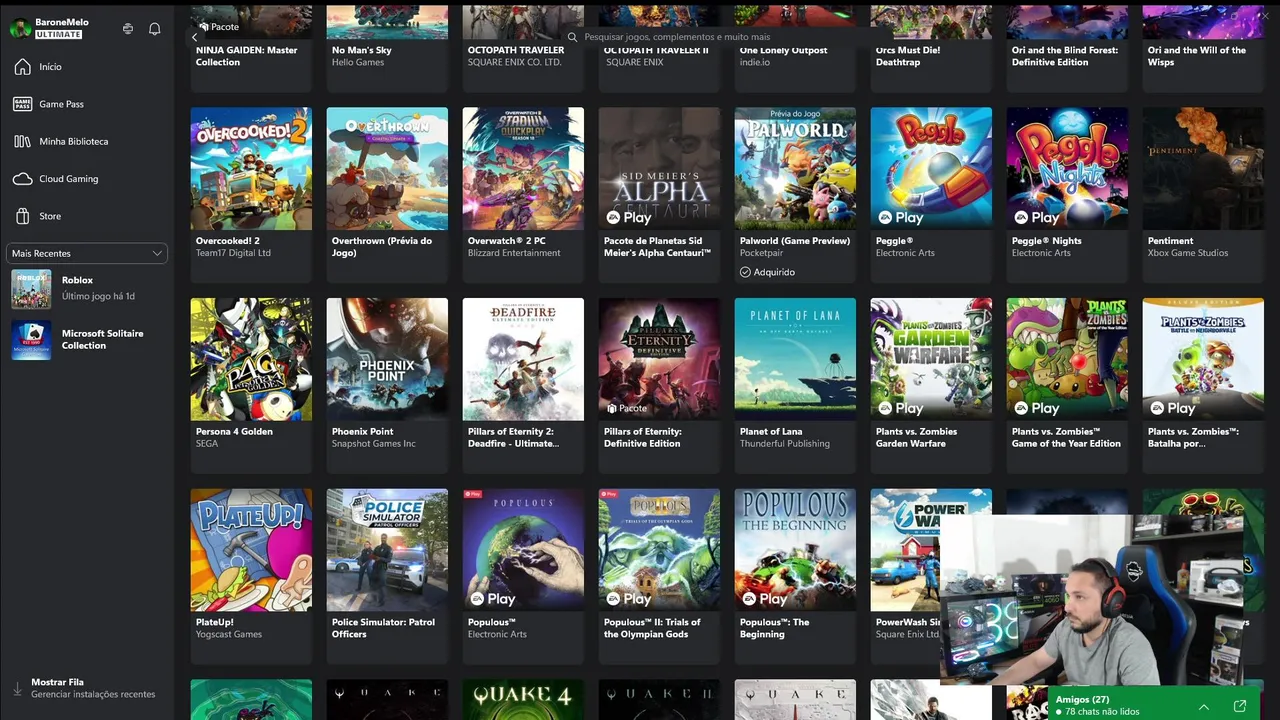The image size is (1280, 720).
Task: Click the Cloud Gaming cloud icon
Action: 22,179
